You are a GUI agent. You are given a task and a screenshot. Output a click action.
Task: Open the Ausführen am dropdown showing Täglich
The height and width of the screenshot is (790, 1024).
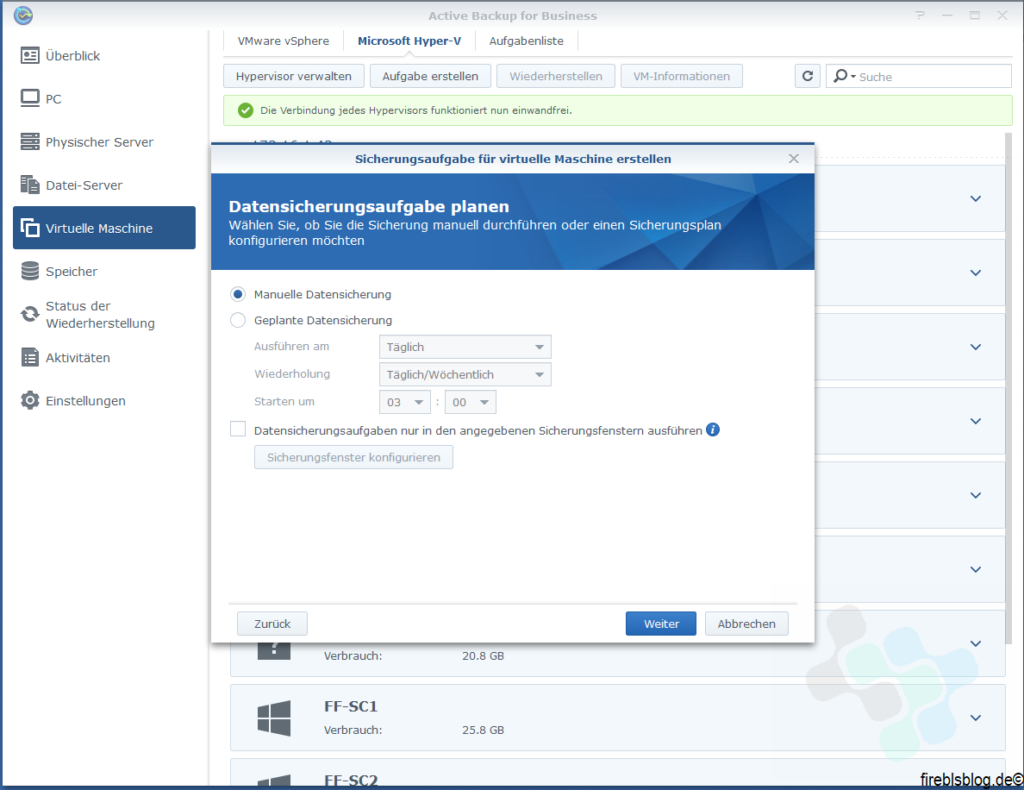click(x=465, y=347)
